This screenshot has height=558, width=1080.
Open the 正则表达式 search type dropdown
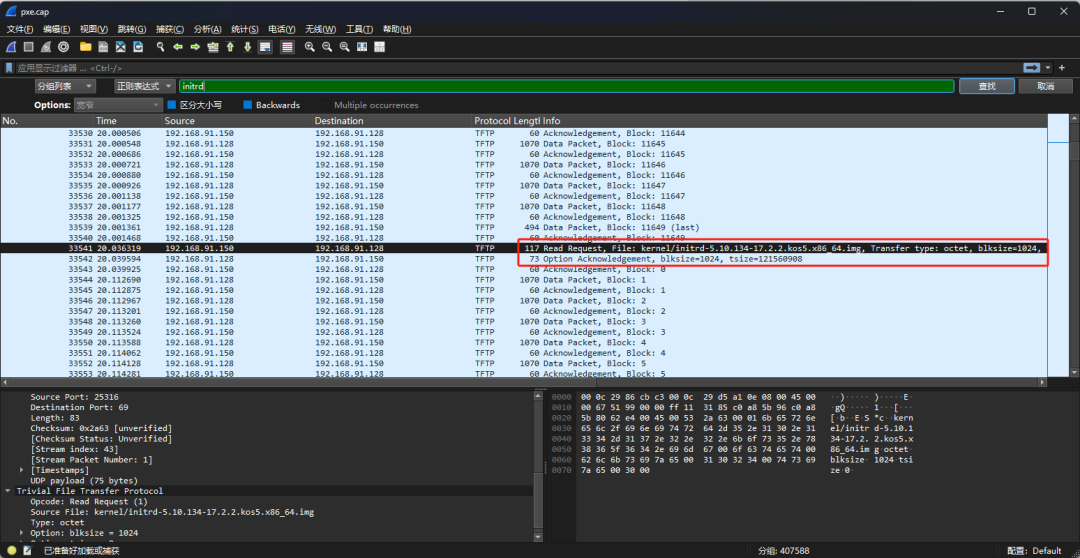(x=144, y=86)
